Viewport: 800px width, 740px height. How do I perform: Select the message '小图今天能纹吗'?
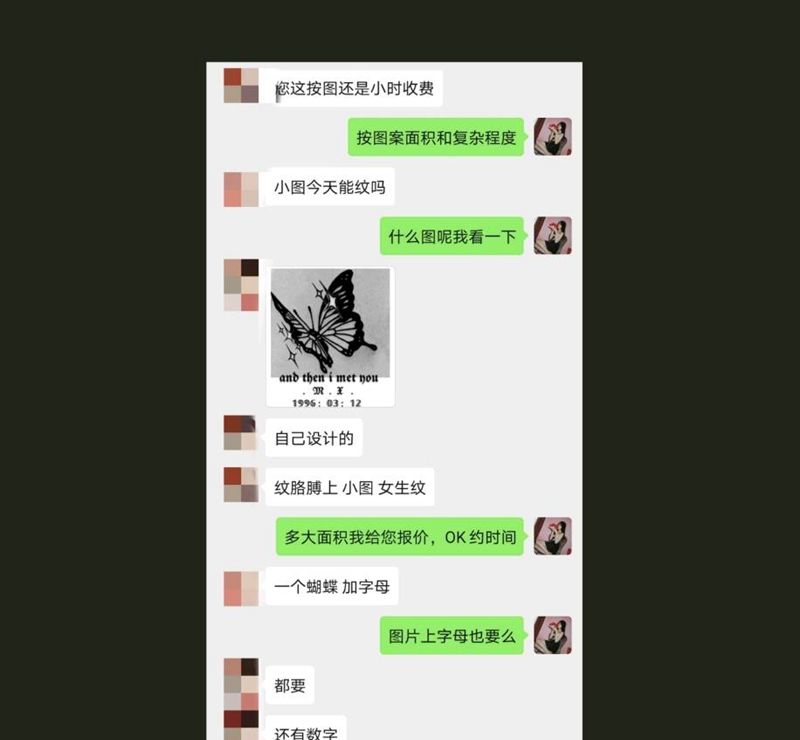click(330, 187)
